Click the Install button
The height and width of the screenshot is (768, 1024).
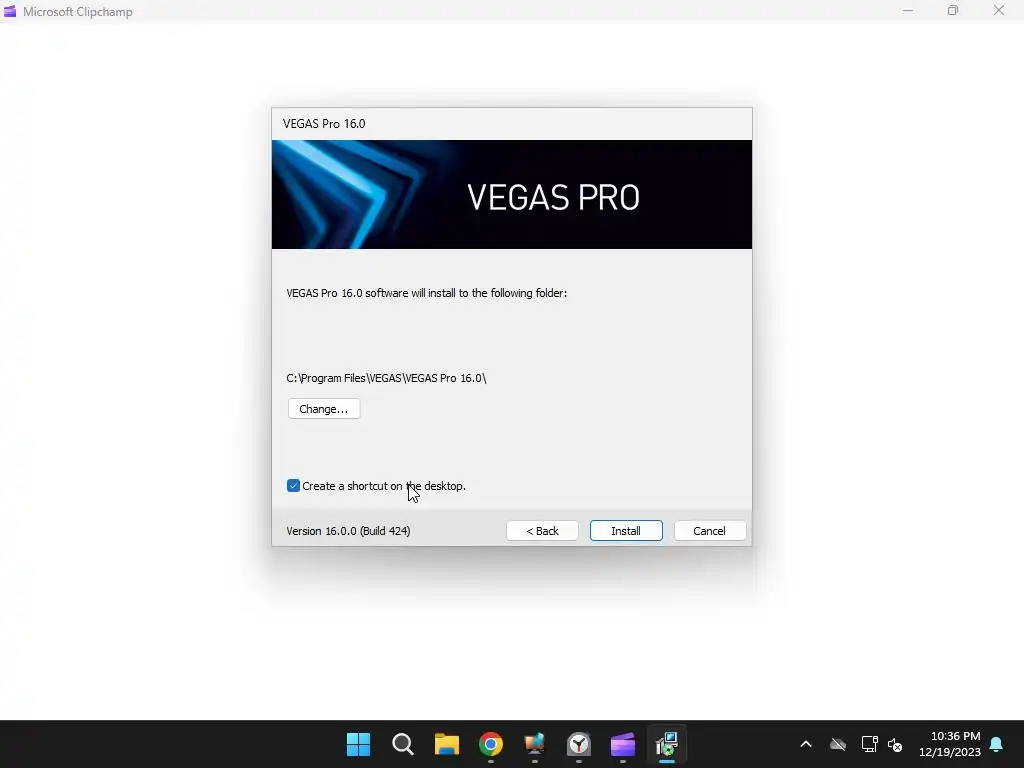(626, 531)
